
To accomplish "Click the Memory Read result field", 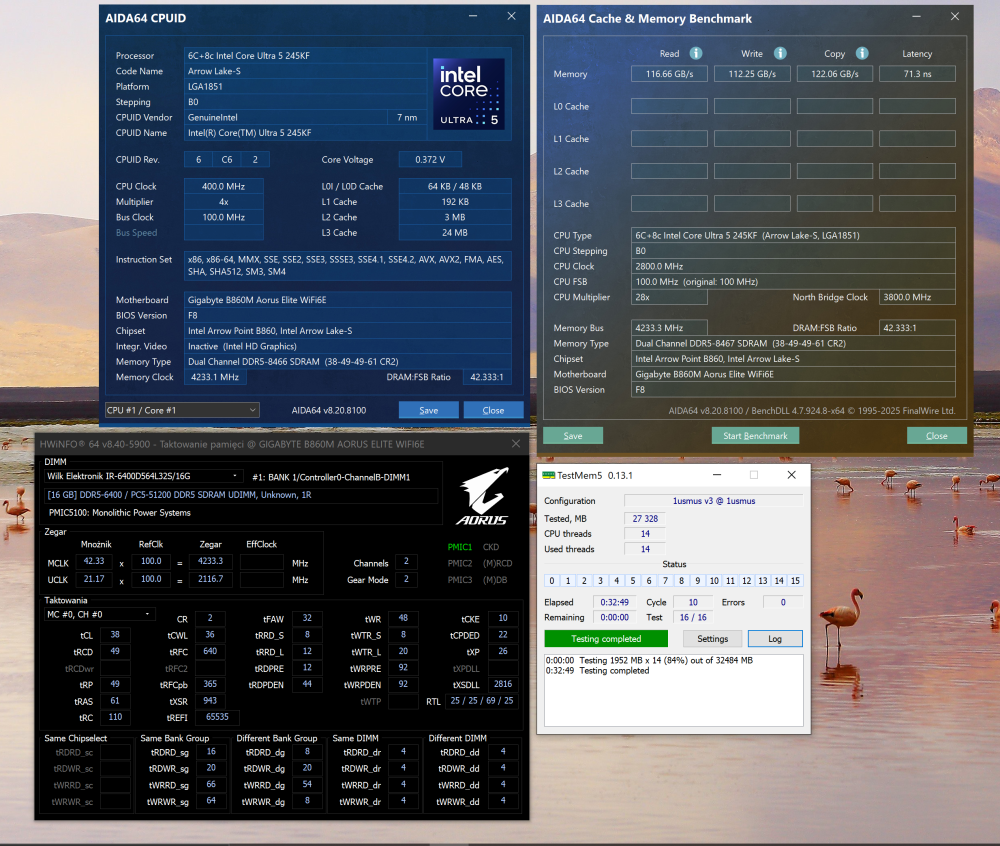I will pos(669,74).
